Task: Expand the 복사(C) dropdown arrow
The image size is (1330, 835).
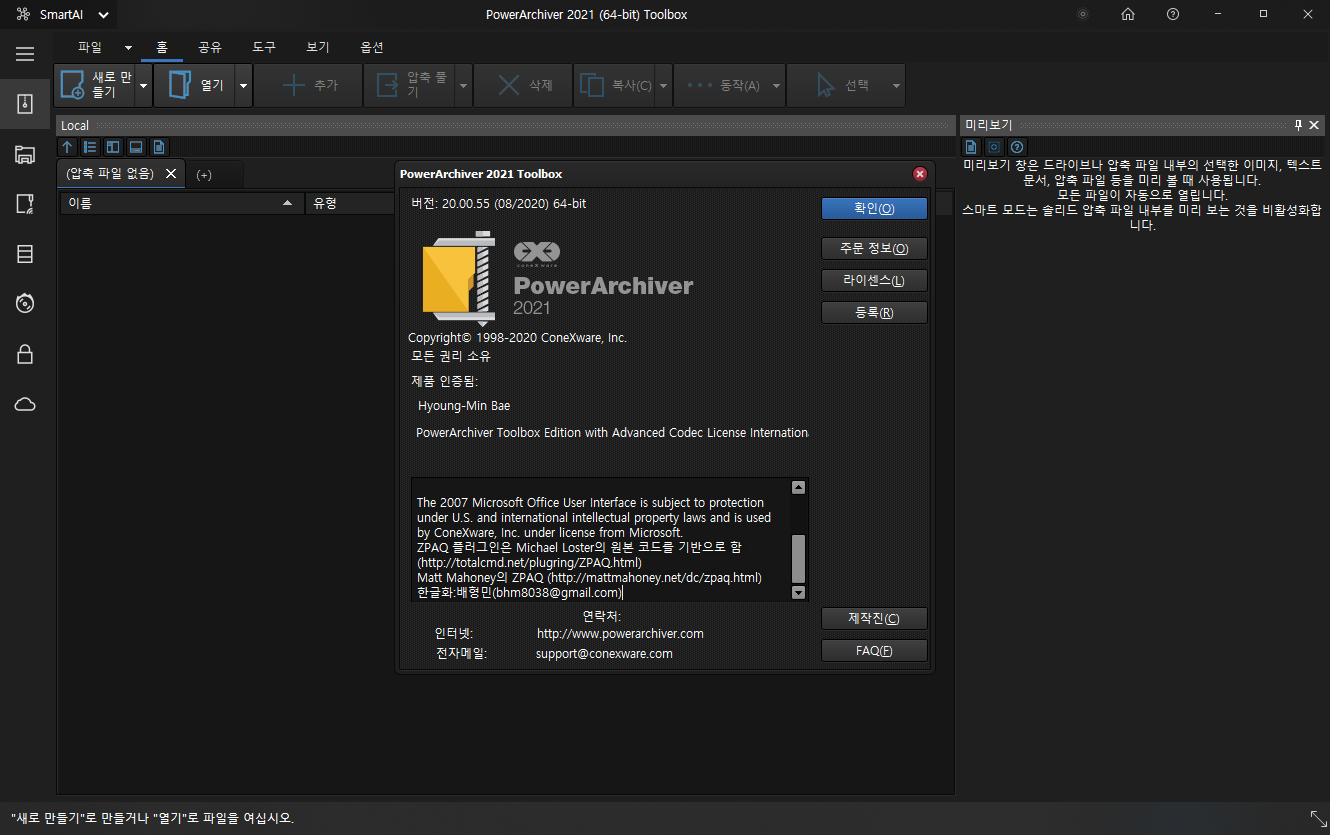Action: (x=663, y=86)
